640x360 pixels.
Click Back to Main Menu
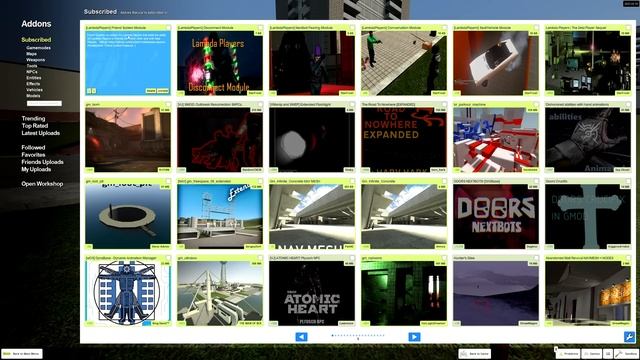22,353
